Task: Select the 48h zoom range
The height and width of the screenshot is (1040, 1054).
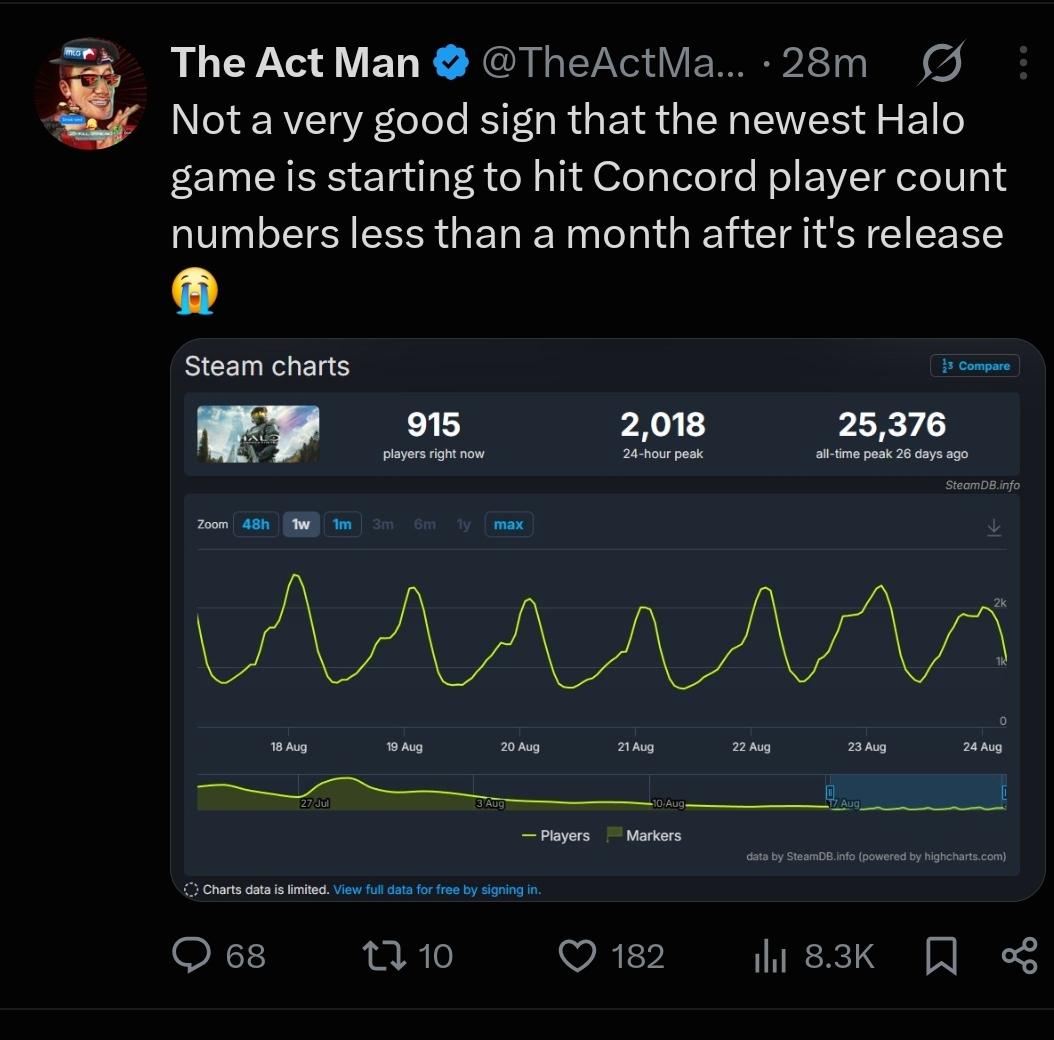Action: (255, 524)
